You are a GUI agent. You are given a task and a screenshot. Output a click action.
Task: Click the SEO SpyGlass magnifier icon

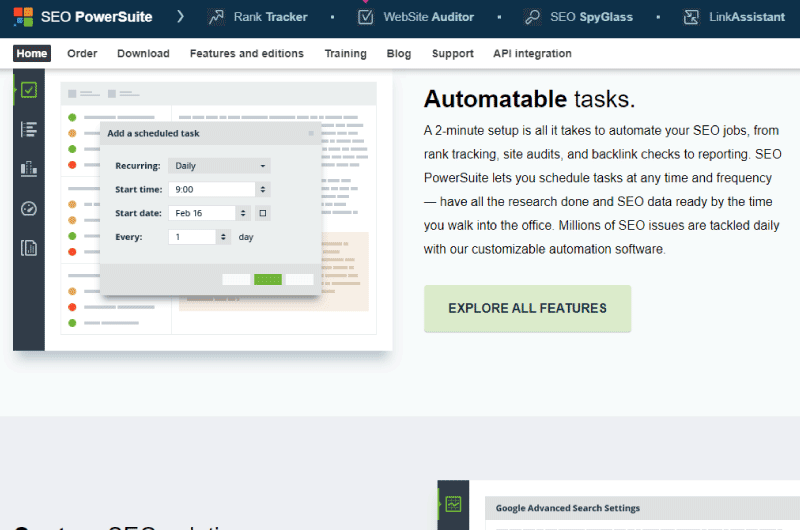coord(533,17)
